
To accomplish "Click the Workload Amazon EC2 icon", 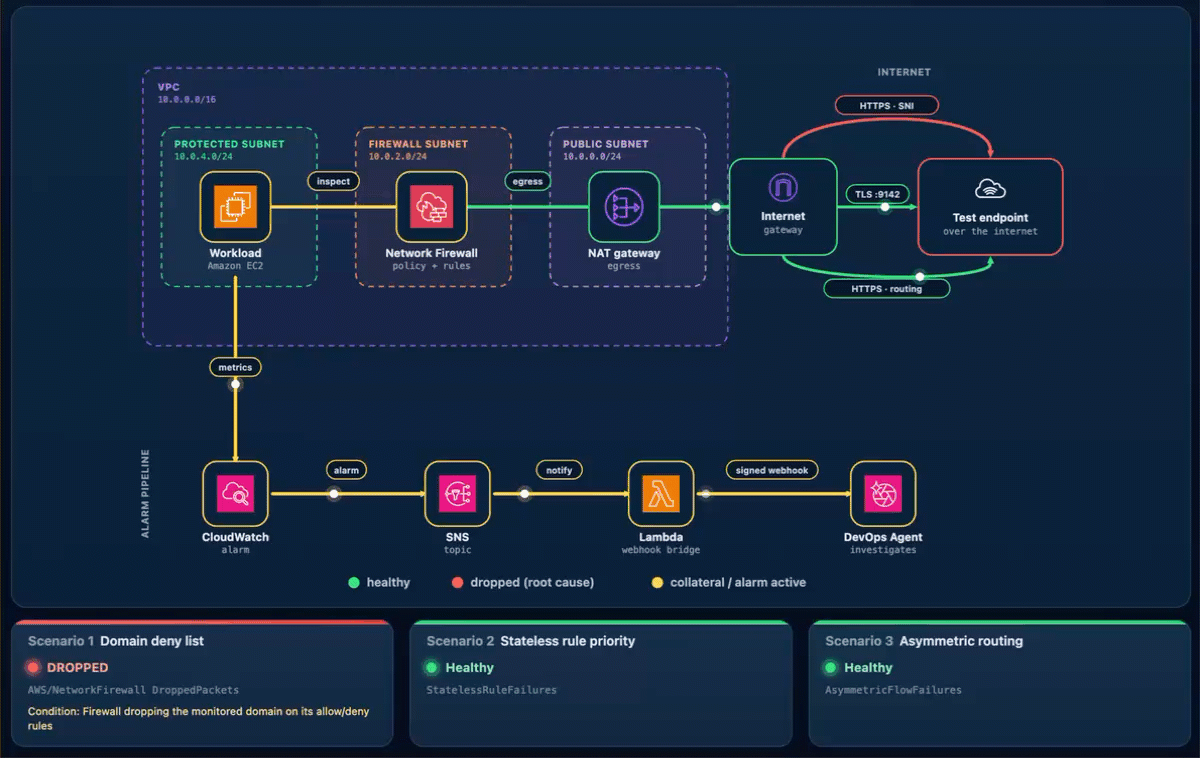I will tap(235, 207).
